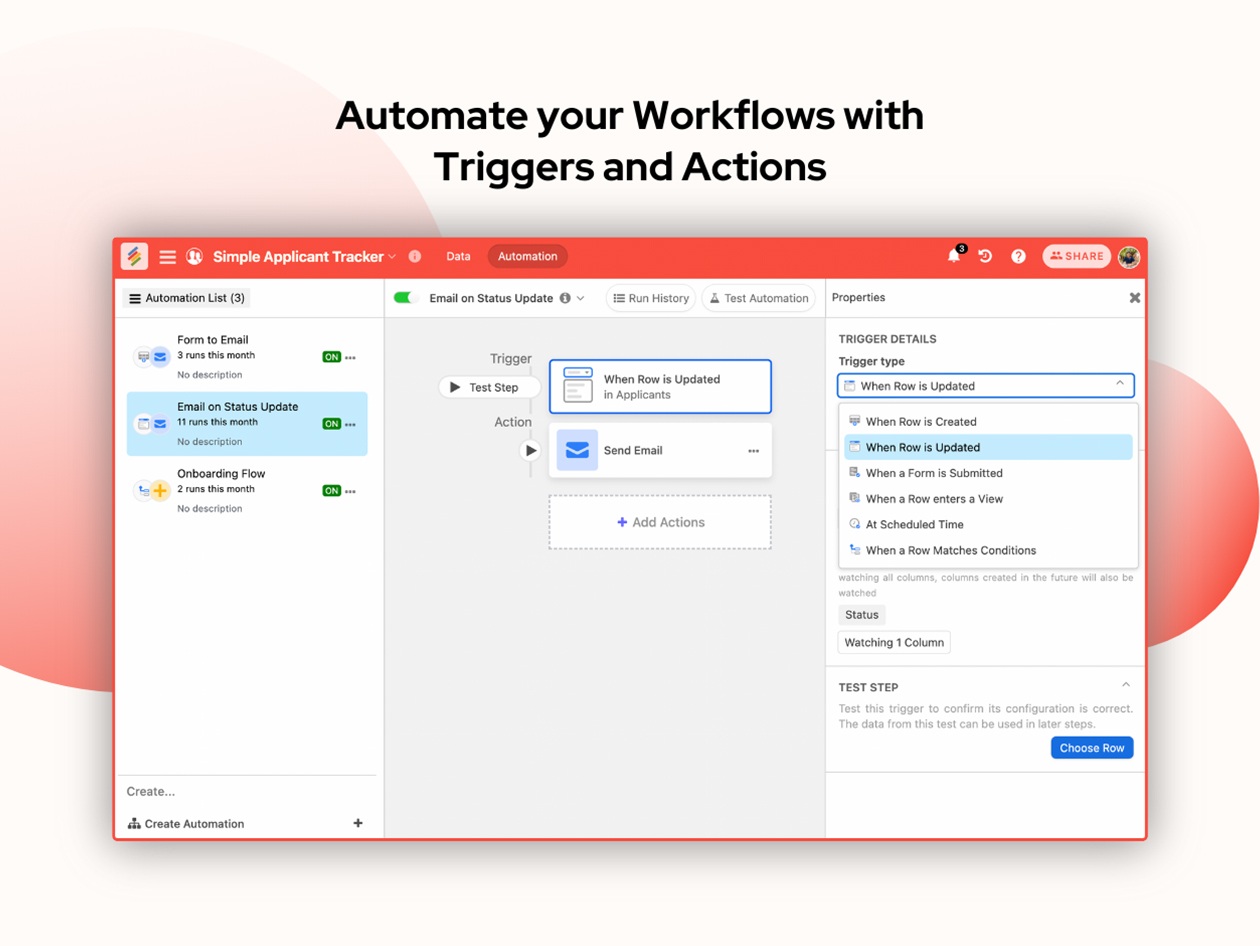Toggle ON badge for Email on Status Update
Screen dimensions: 1260x946
[x=331, y=424]
